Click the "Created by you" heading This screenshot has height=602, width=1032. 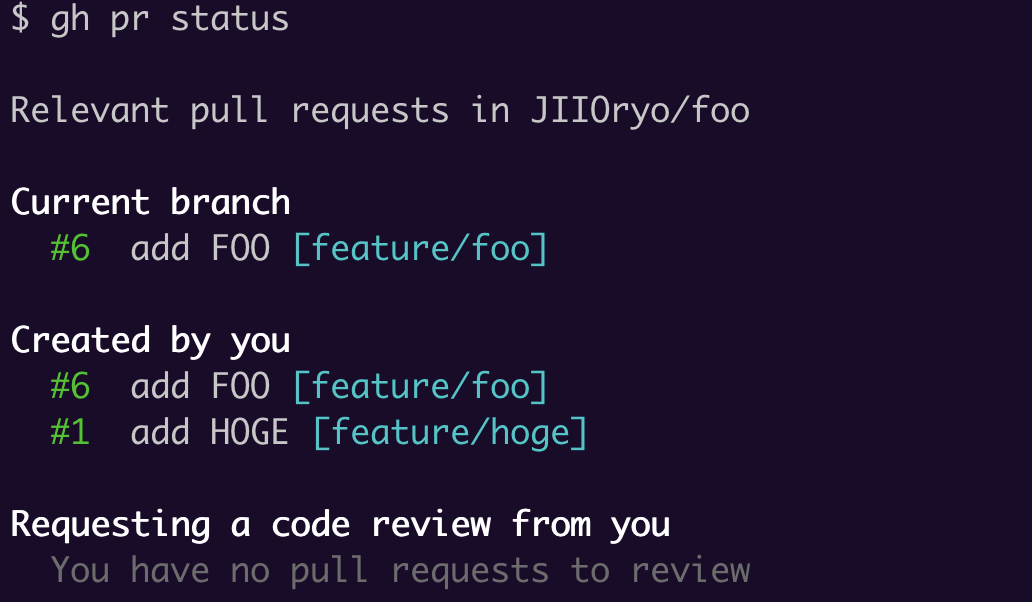point(150,340)
